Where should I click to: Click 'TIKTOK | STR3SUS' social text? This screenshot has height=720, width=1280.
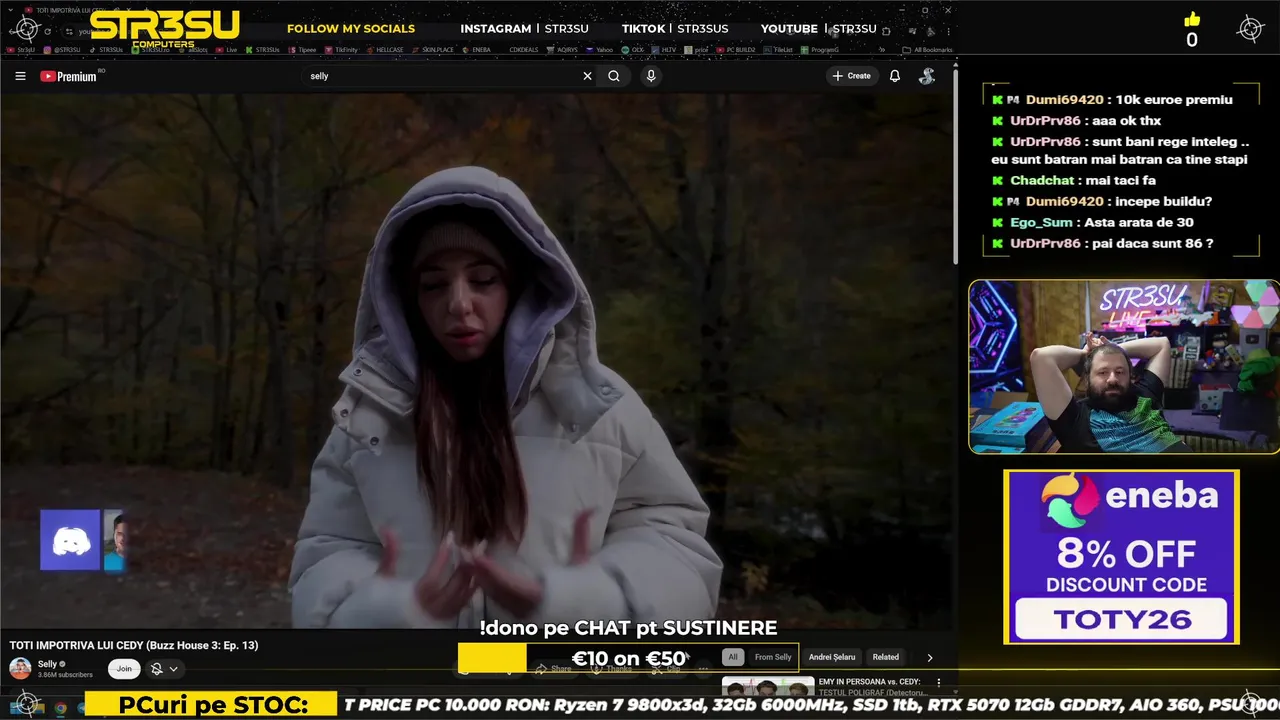coord(675,29)
